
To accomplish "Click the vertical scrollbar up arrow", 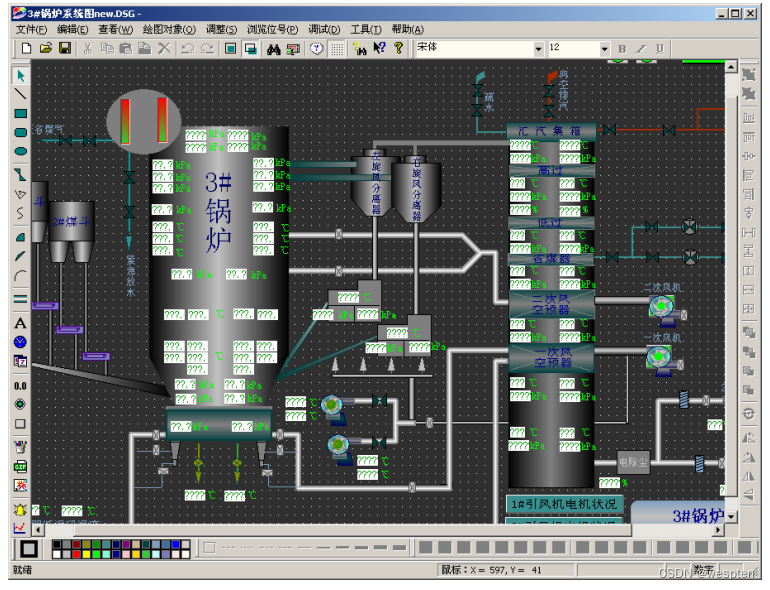I will coord(731,66).
